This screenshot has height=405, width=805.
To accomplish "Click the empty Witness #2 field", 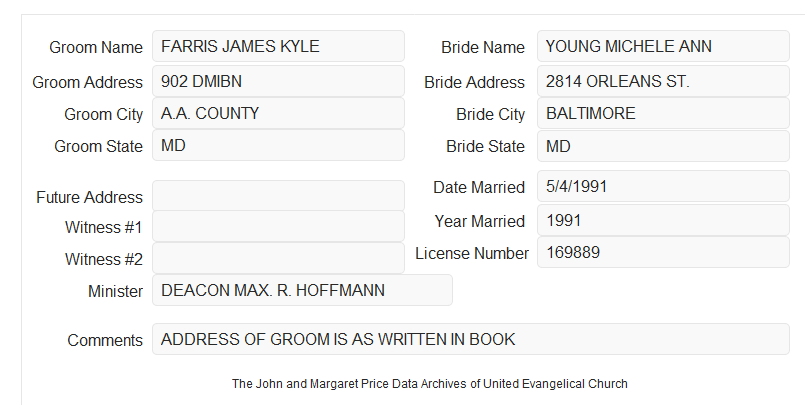I will pos(278,258).
